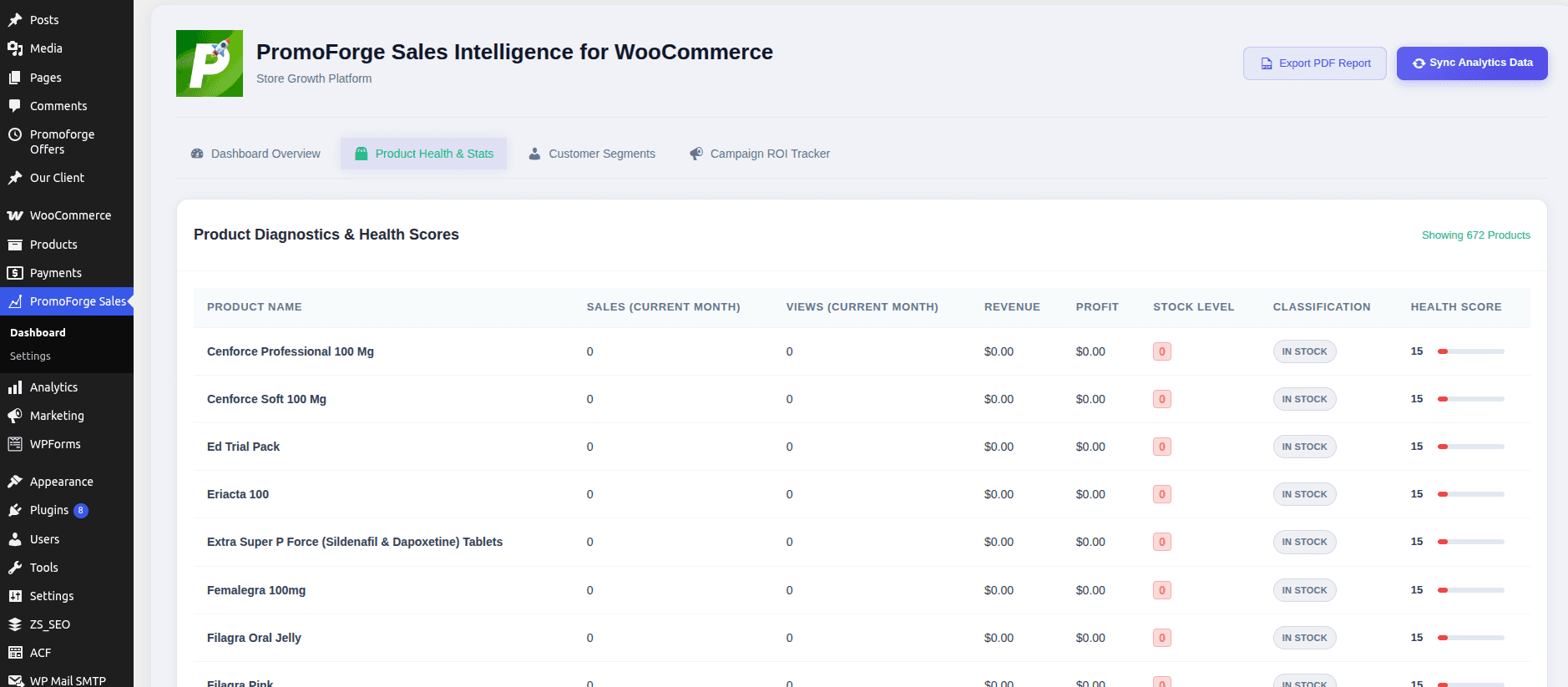
Task: Click the Health Score column header
Action: (1456, 307)
